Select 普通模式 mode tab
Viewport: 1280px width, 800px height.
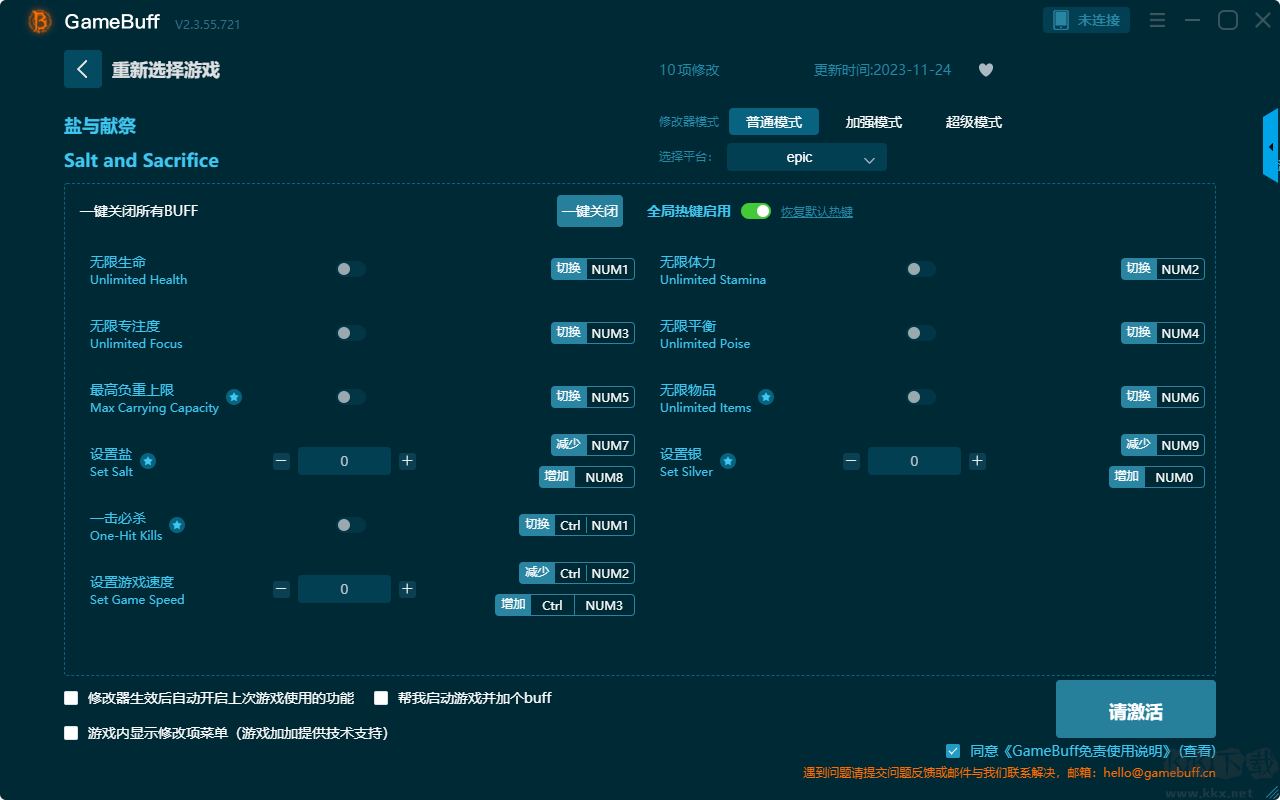[x=774, y=122]
